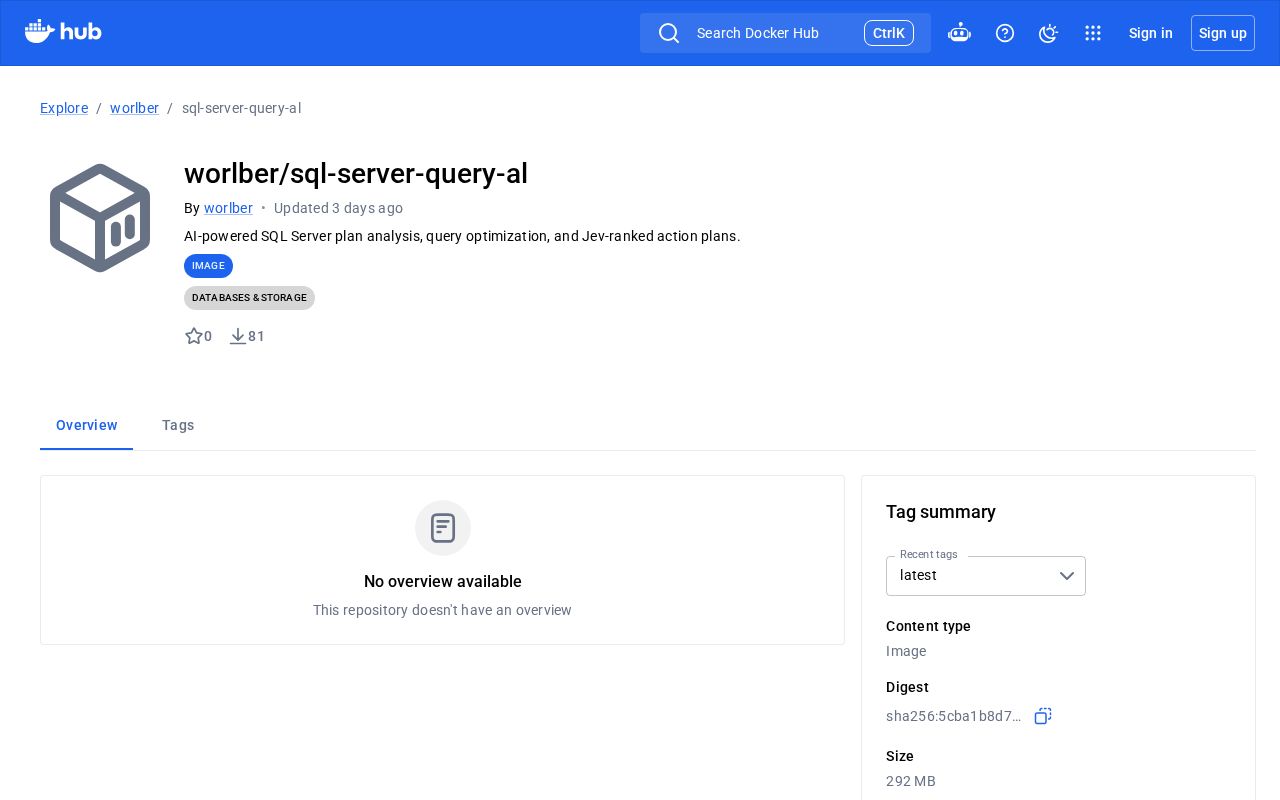The height and width of the screenshot is (800, 1280).
Task: Click the repository cube logo
Action: point(100,218)
